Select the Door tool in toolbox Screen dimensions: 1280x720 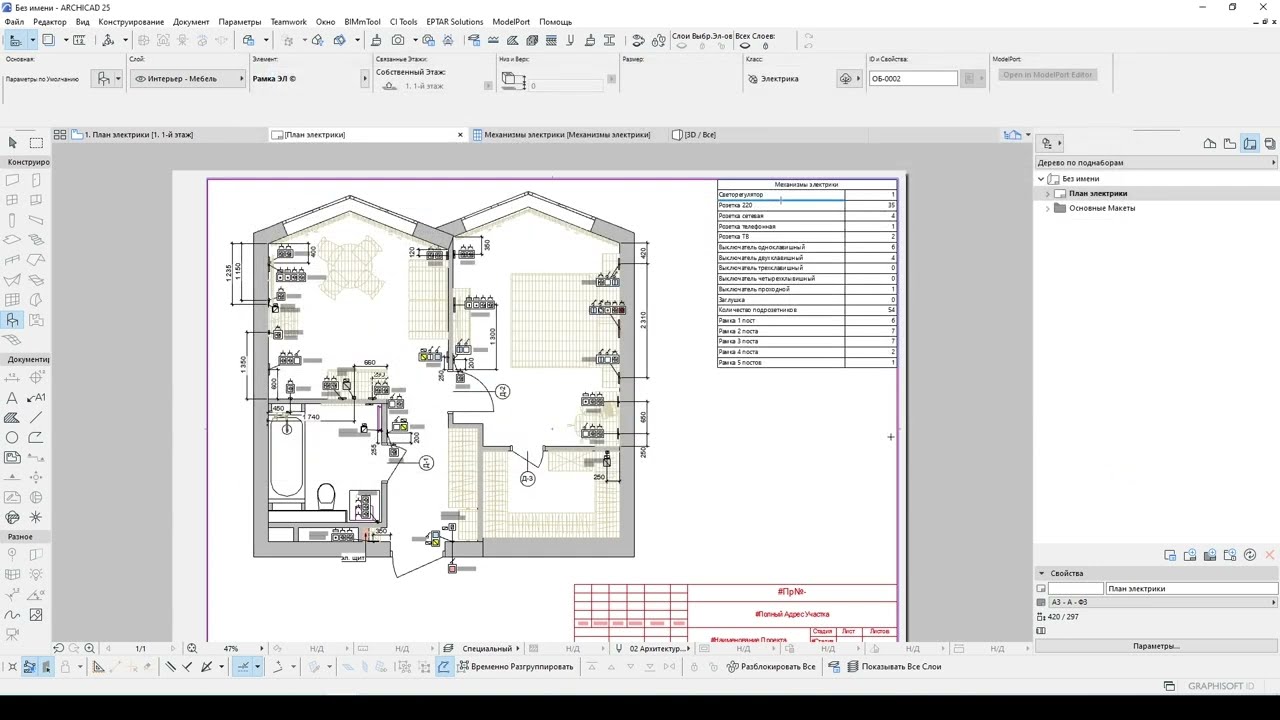36,181
